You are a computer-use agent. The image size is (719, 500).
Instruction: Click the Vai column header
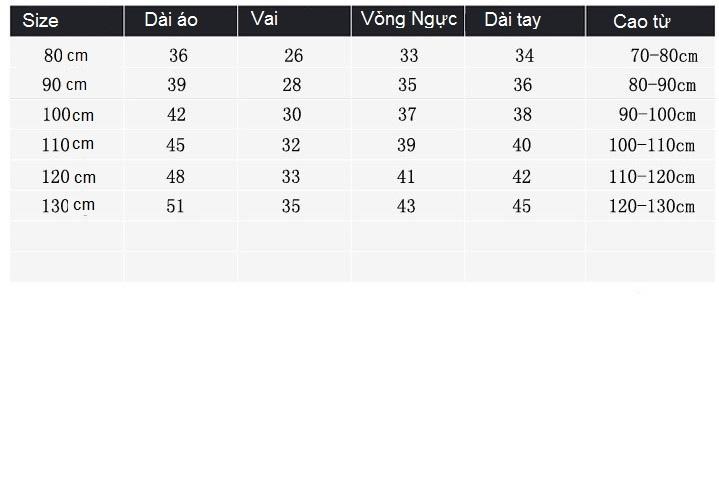tap(294, 21)
